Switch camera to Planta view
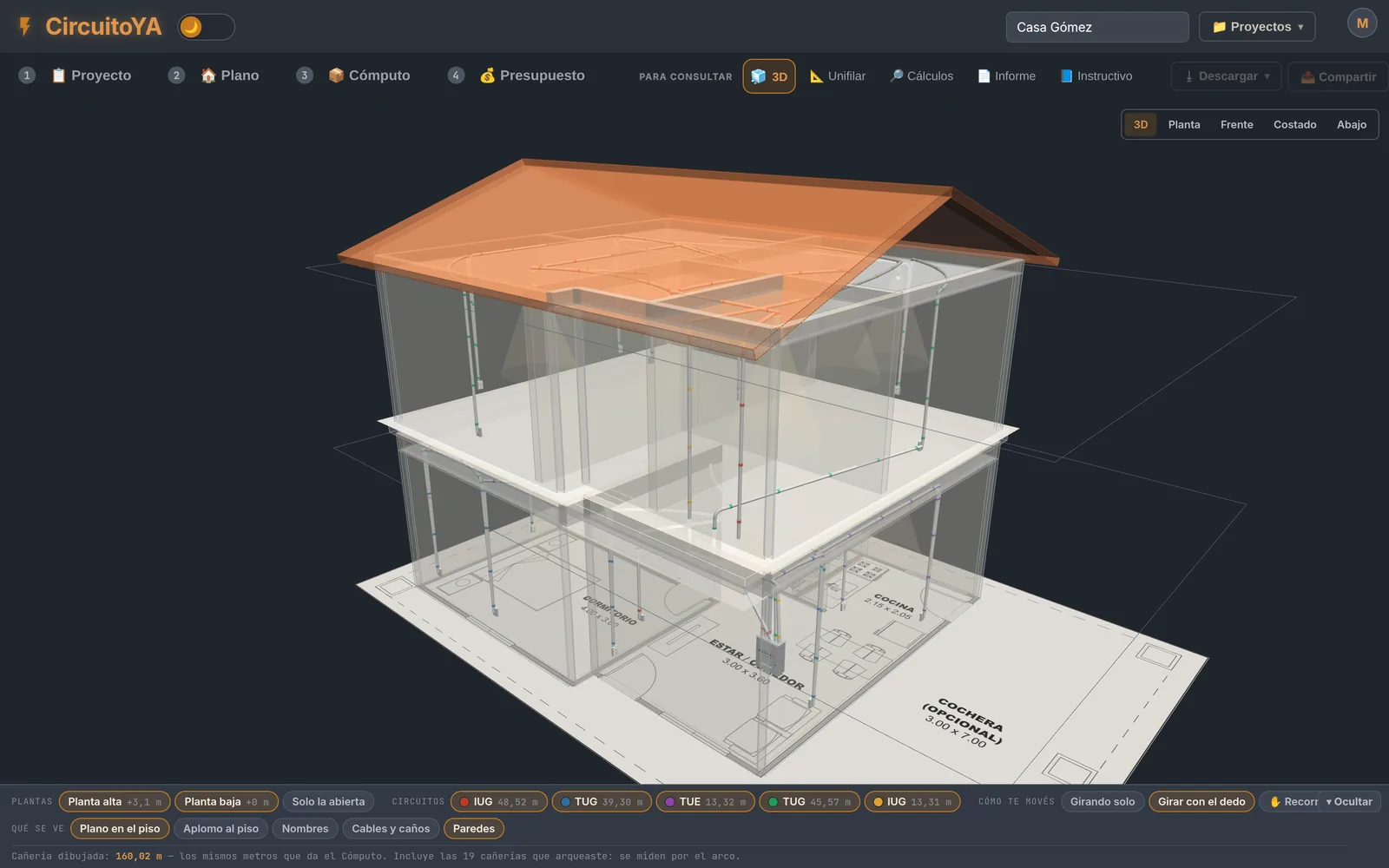 (x=1184, y=124)
